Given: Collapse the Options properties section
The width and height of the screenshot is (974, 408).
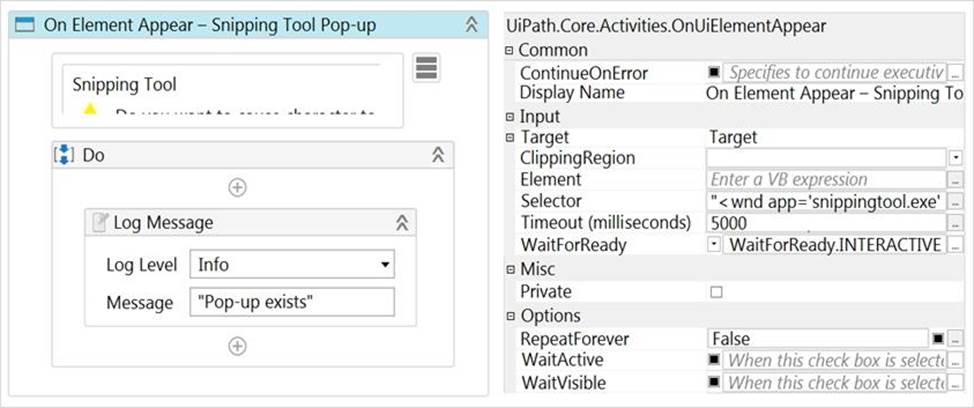Looking at the screenshot, I should click(510, 316).
